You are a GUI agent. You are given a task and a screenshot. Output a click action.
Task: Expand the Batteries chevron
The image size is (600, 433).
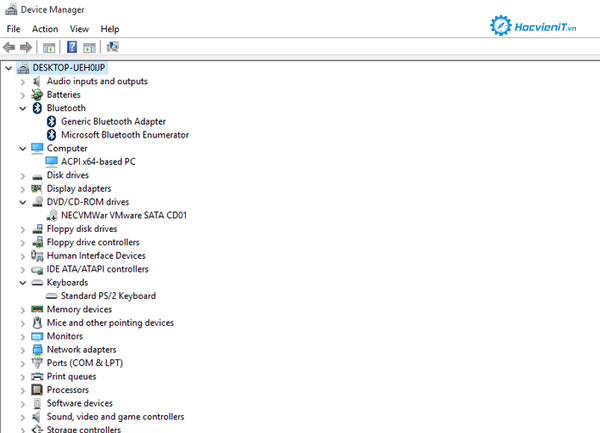coord(23,95)
